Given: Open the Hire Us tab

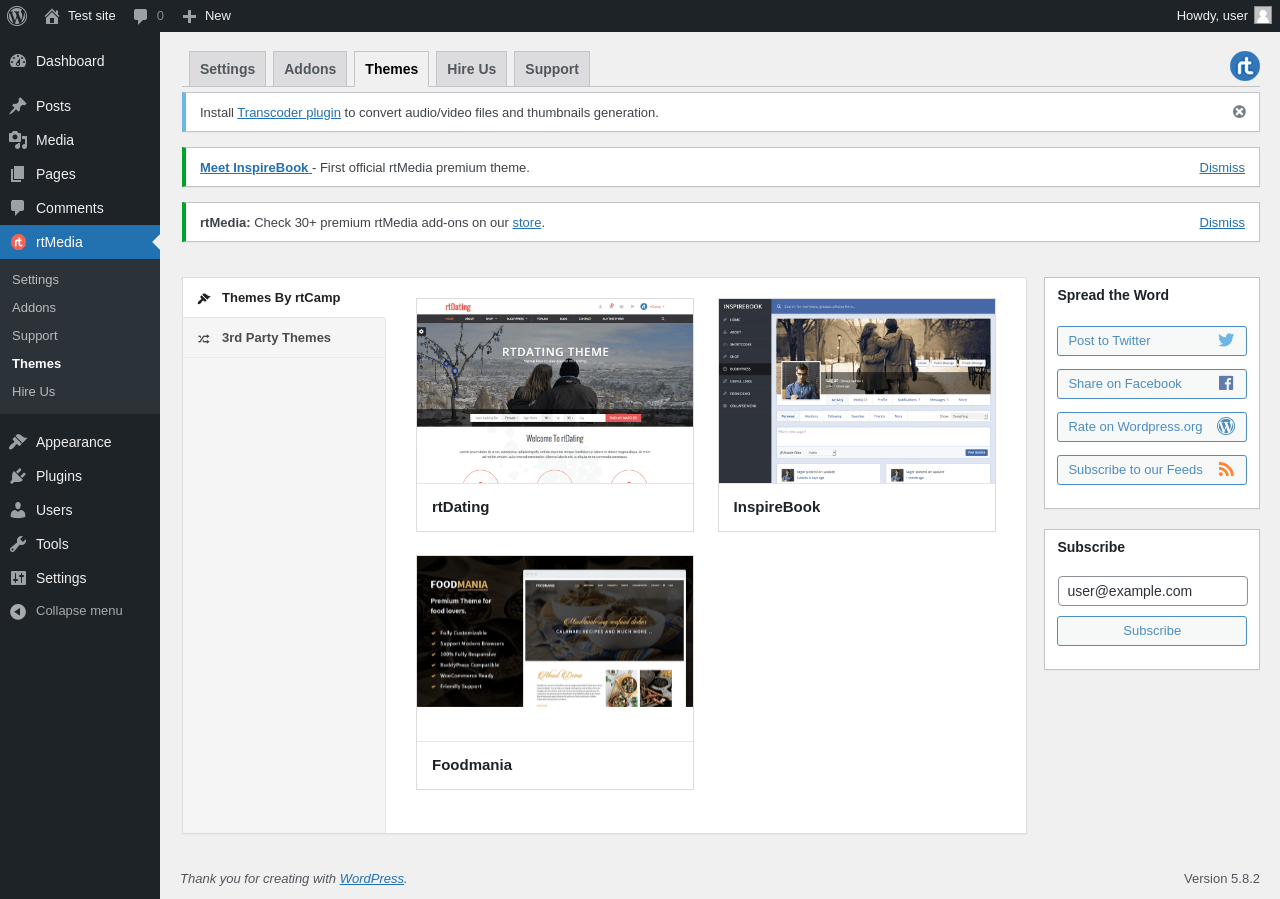Looking at the screenshot, I should point(471,69).
